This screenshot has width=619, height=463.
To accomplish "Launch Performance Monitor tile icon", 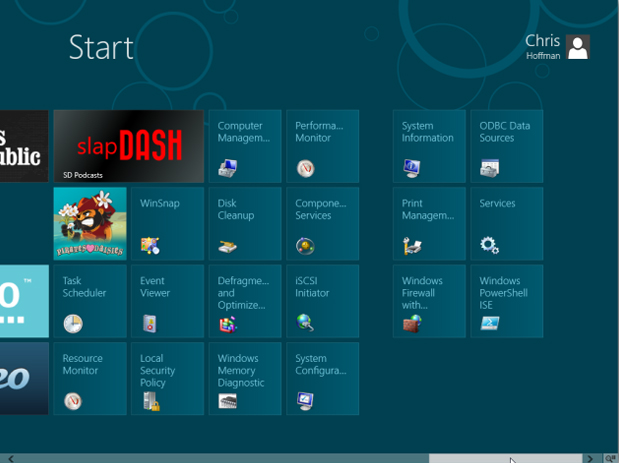I will (x=306, y=169).
